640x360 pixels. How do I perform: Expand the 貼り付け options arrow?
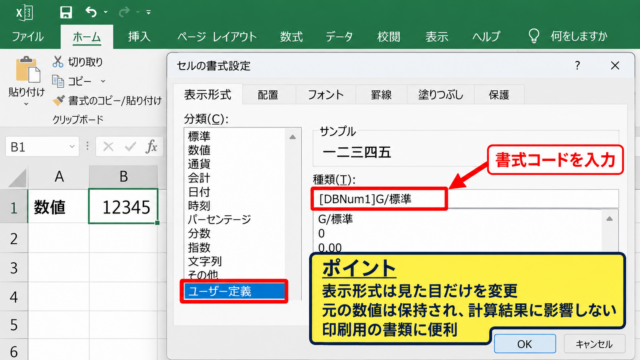coord(26,104)
